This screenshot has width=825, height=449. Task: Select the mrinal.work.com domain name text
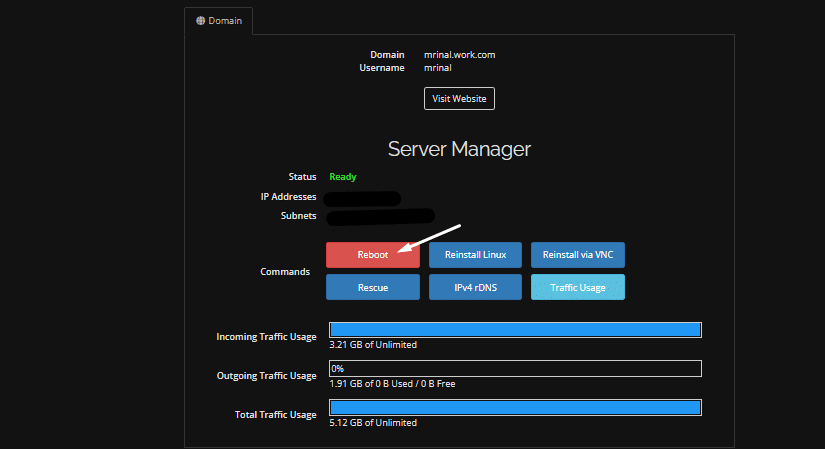(x=459, y=55)
